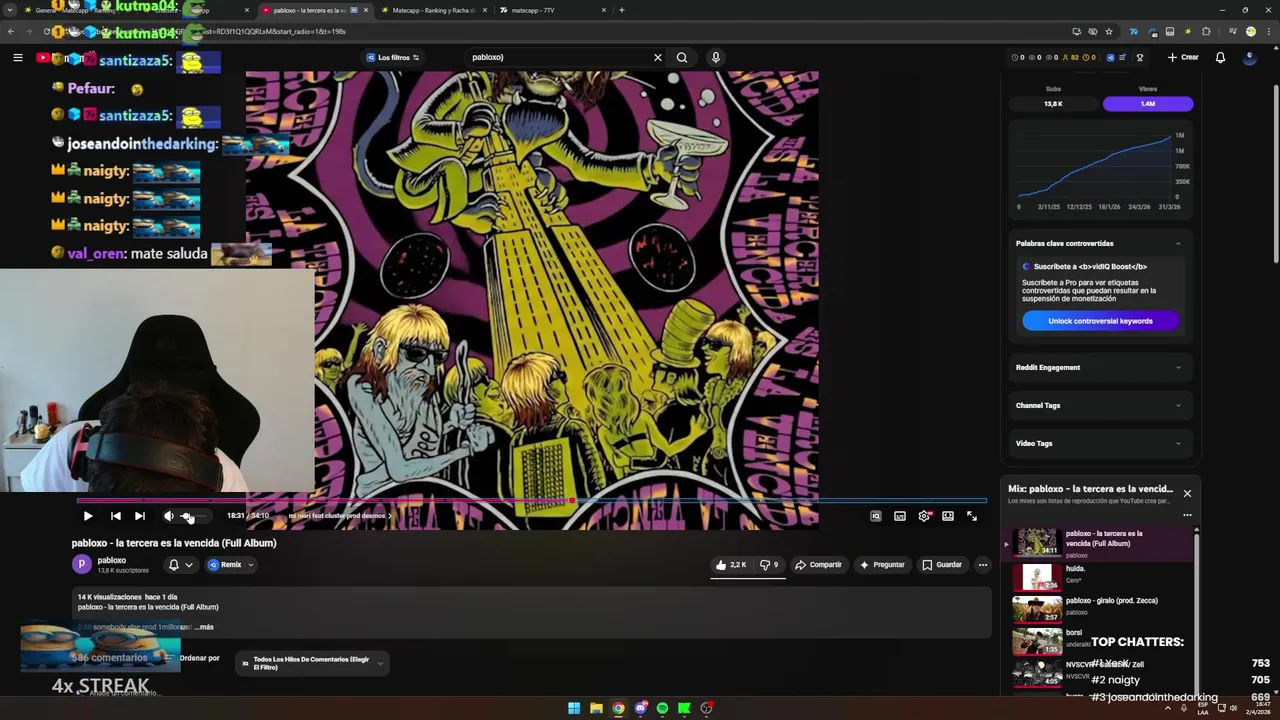
Task: Adjust the volume slider knob
Action: (188, 516)
